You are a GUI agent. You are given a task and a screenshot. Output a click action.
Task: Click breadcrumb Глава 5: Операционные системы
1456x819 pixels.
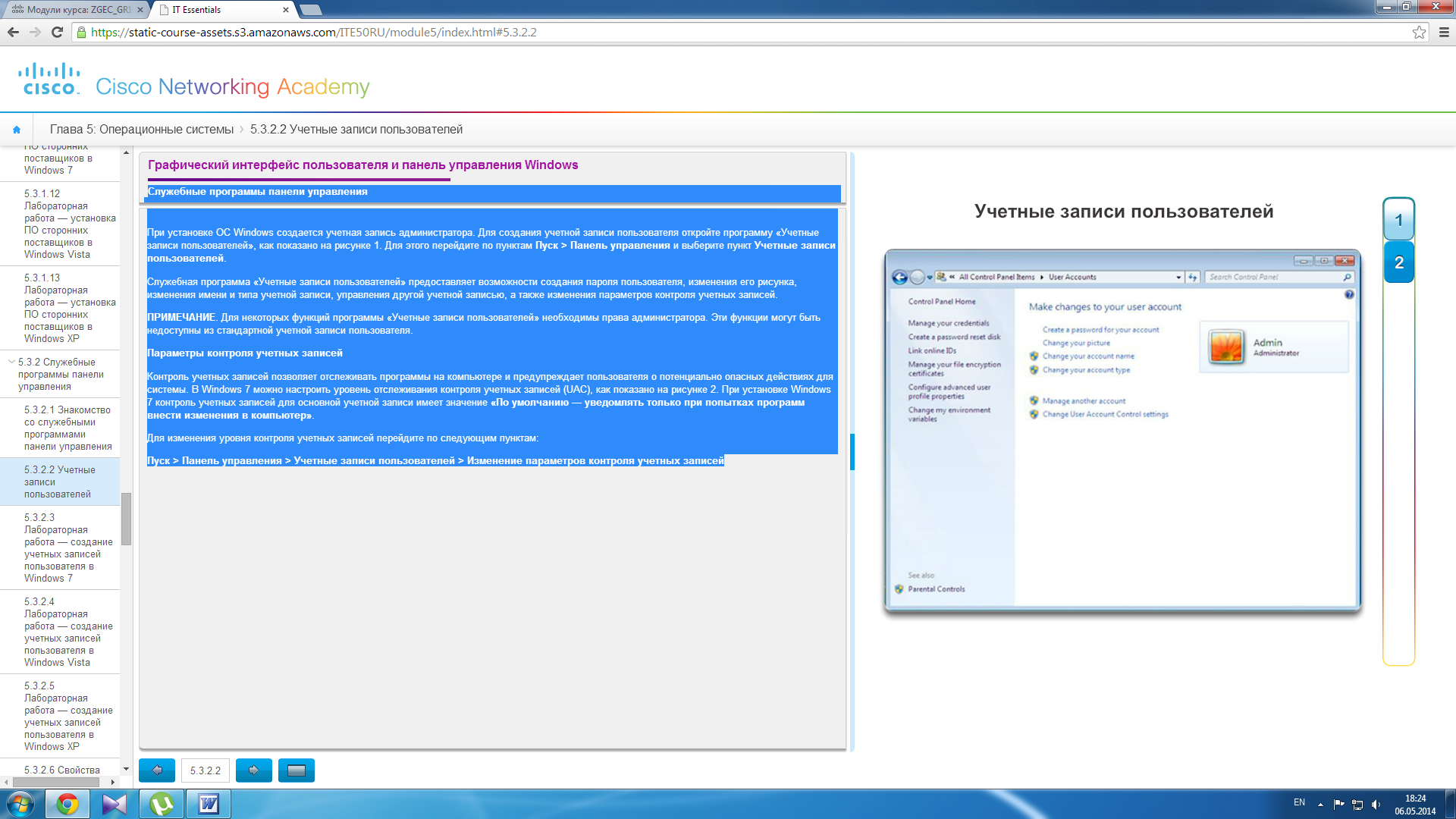point(142,130)
